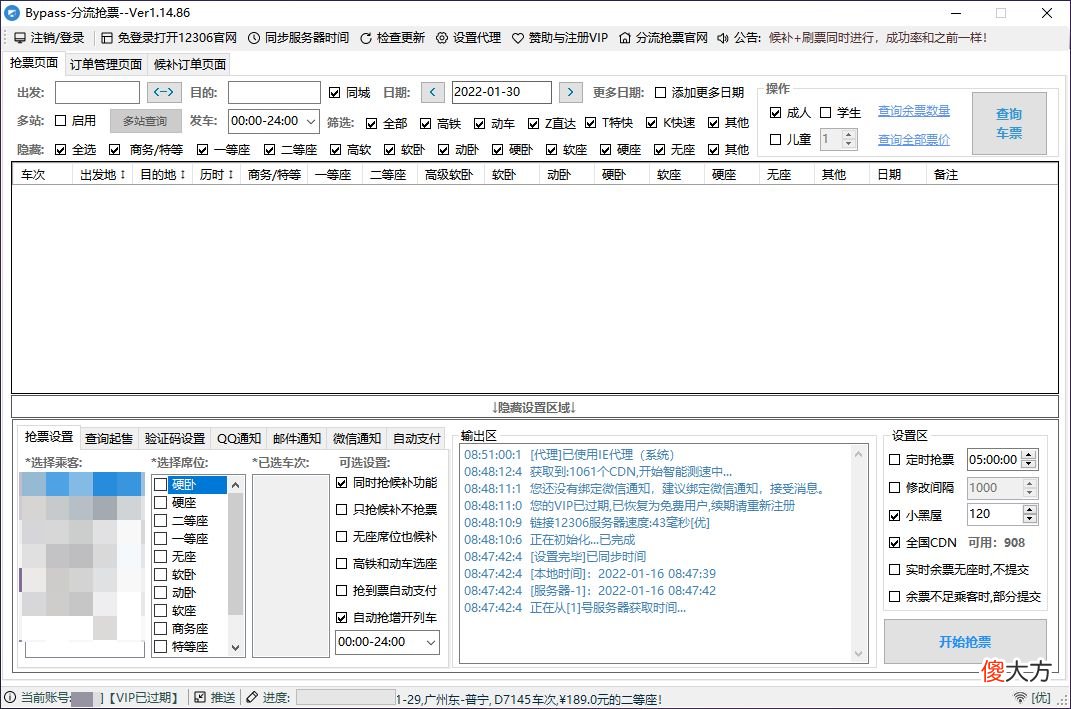Click 查询车票 button

click(x=1009, y=124)
